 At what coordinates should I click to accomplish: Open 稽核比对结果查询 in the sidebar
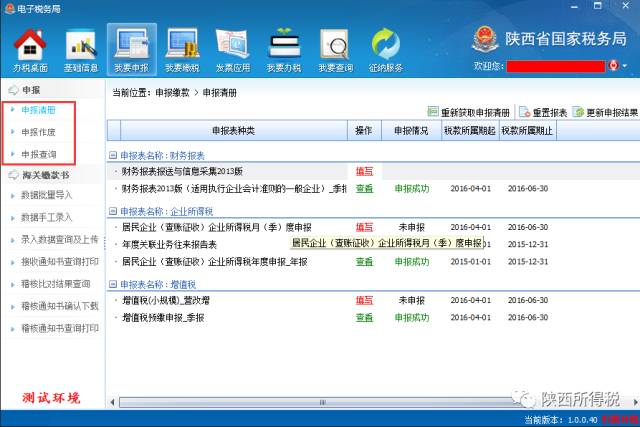(56, 284)
